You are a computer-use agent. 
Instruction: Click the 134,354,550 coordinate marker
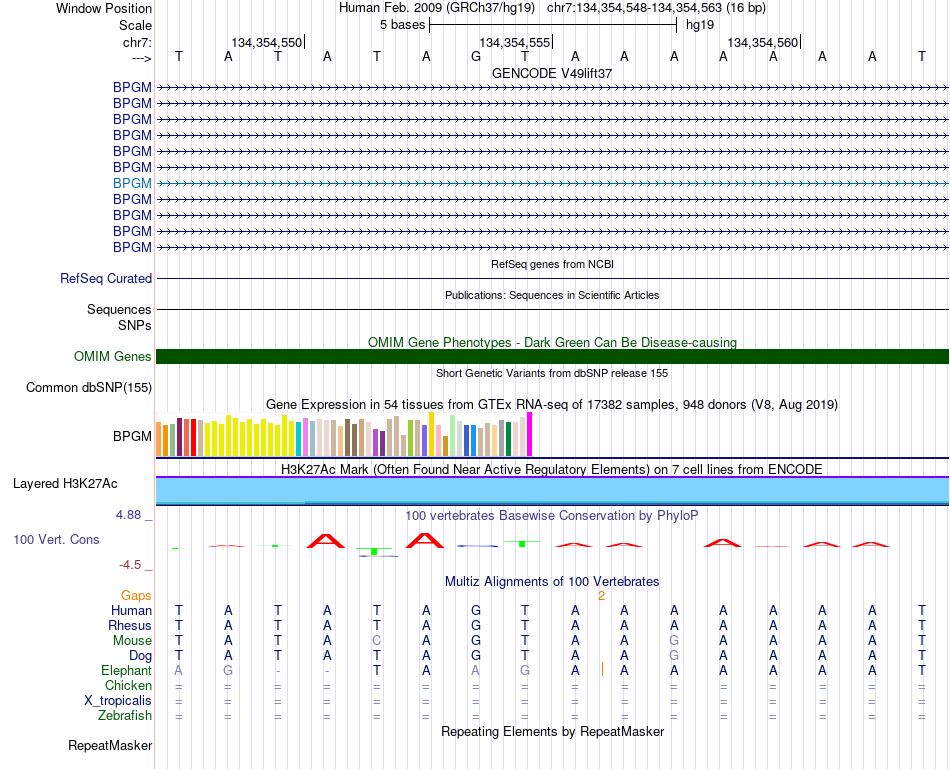tap(267, 42)
